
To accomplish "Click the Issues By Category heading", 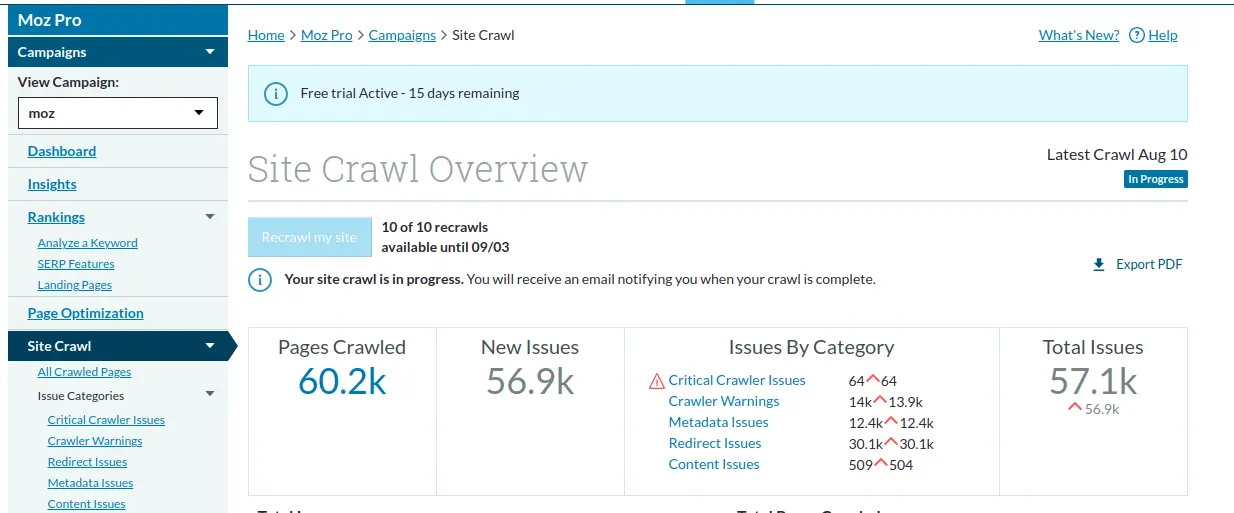I will coord(811,348).
